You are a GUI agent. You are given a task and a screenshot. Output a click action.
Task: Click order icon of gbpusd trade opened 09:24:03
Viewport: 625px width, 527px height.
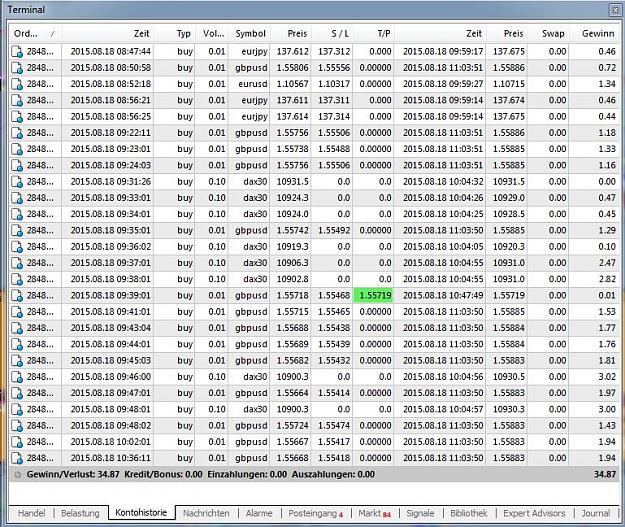click(17, 166)
